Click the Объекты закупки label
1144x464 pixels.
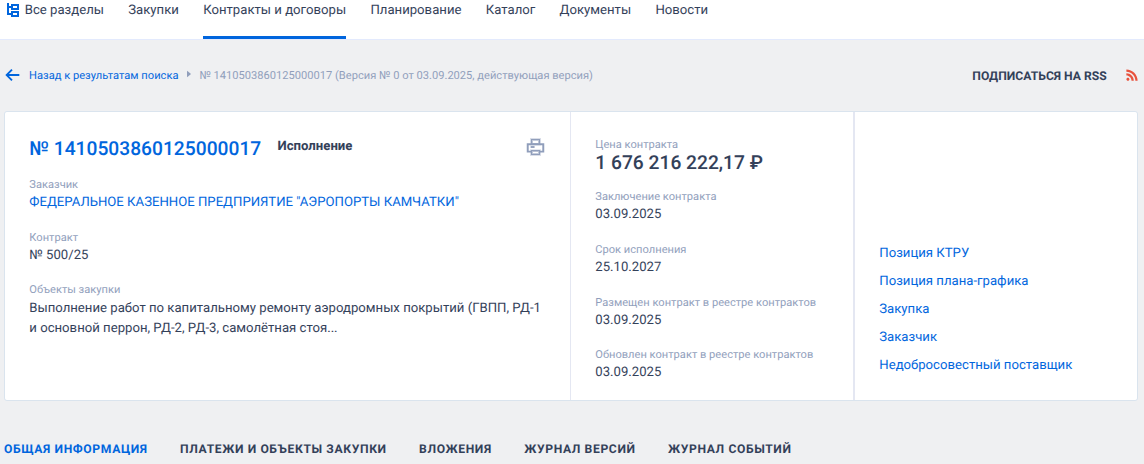tap(74, 289)
